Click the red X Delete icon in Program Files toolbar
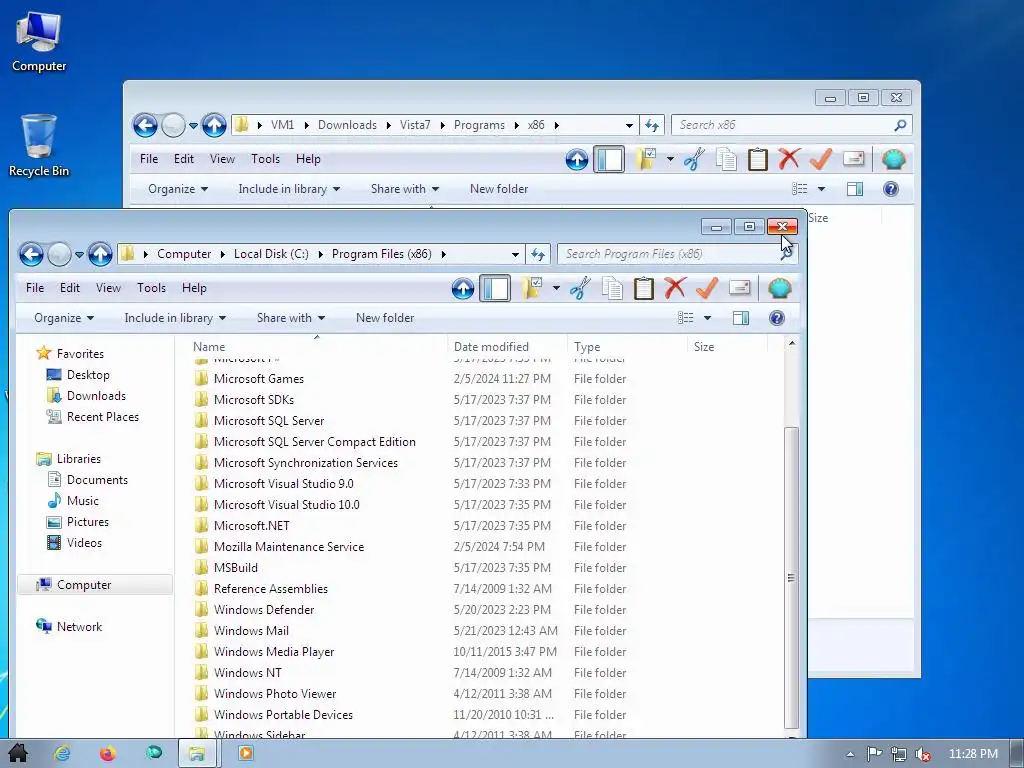Screen dimensions: 1024x768 click(x=675, y=288)
